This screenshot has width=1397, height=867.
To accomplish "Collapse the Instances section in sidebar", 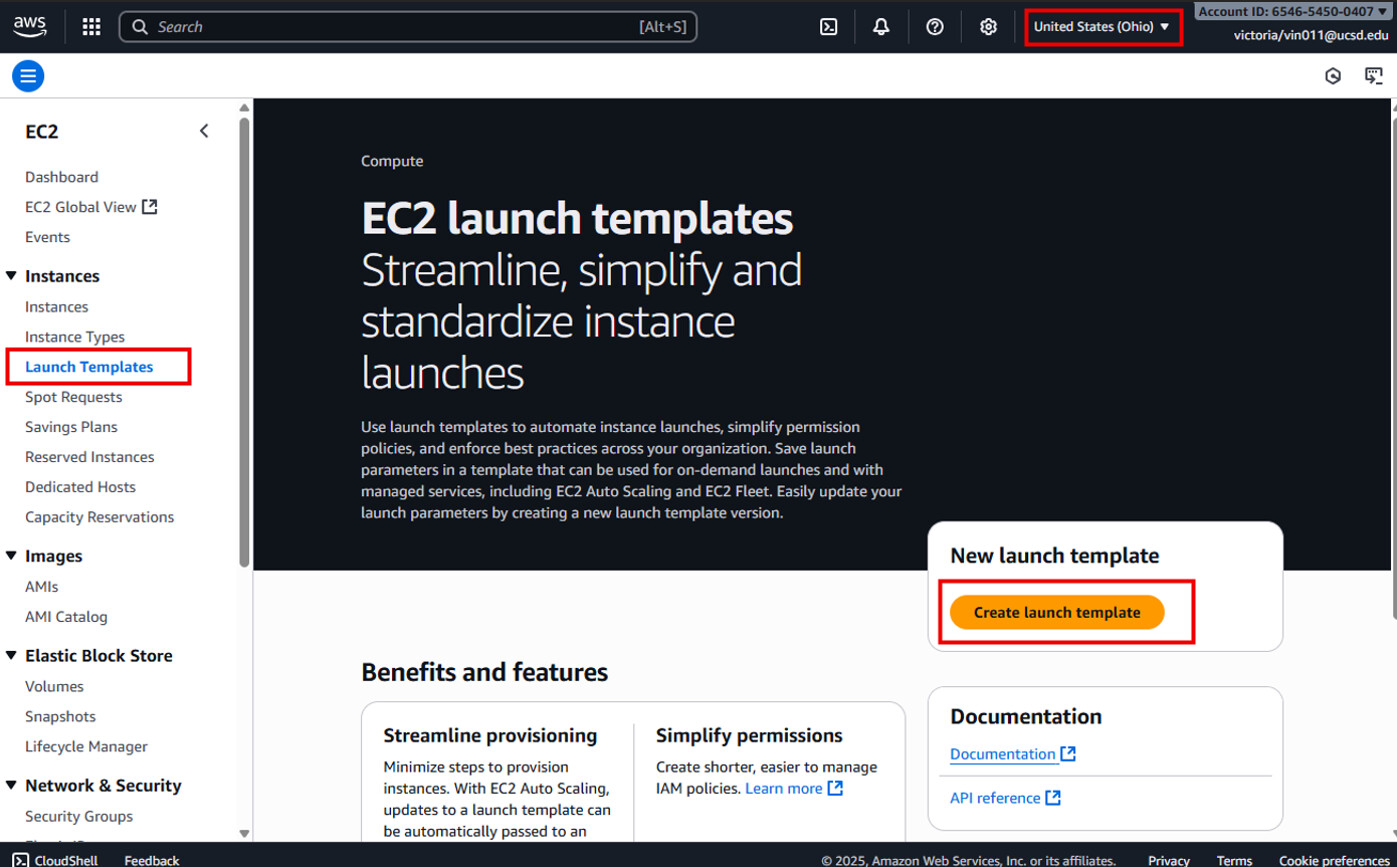I will [x=12, y=276].
